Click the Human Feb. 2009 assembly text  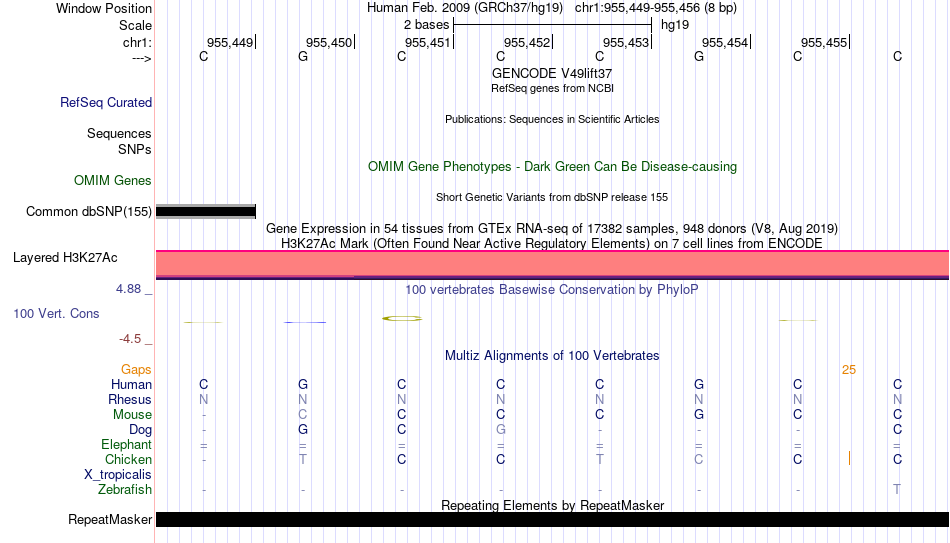click(x=465, y=8)
